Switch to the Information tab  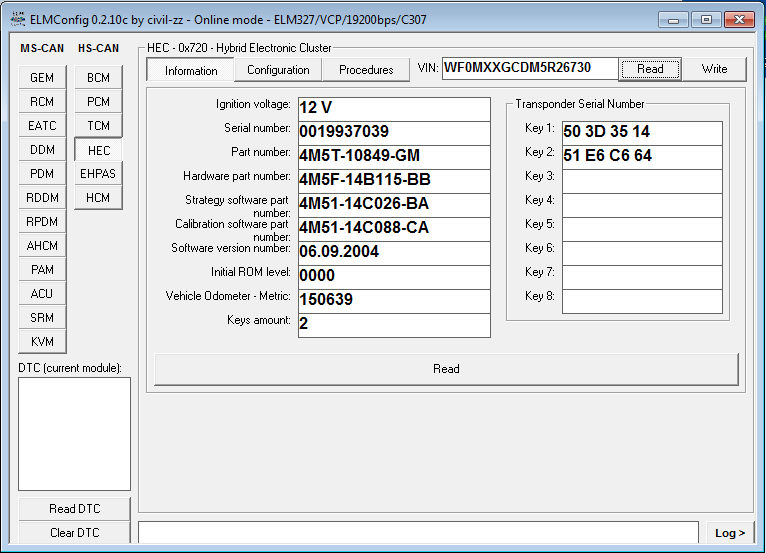[191, 70]
